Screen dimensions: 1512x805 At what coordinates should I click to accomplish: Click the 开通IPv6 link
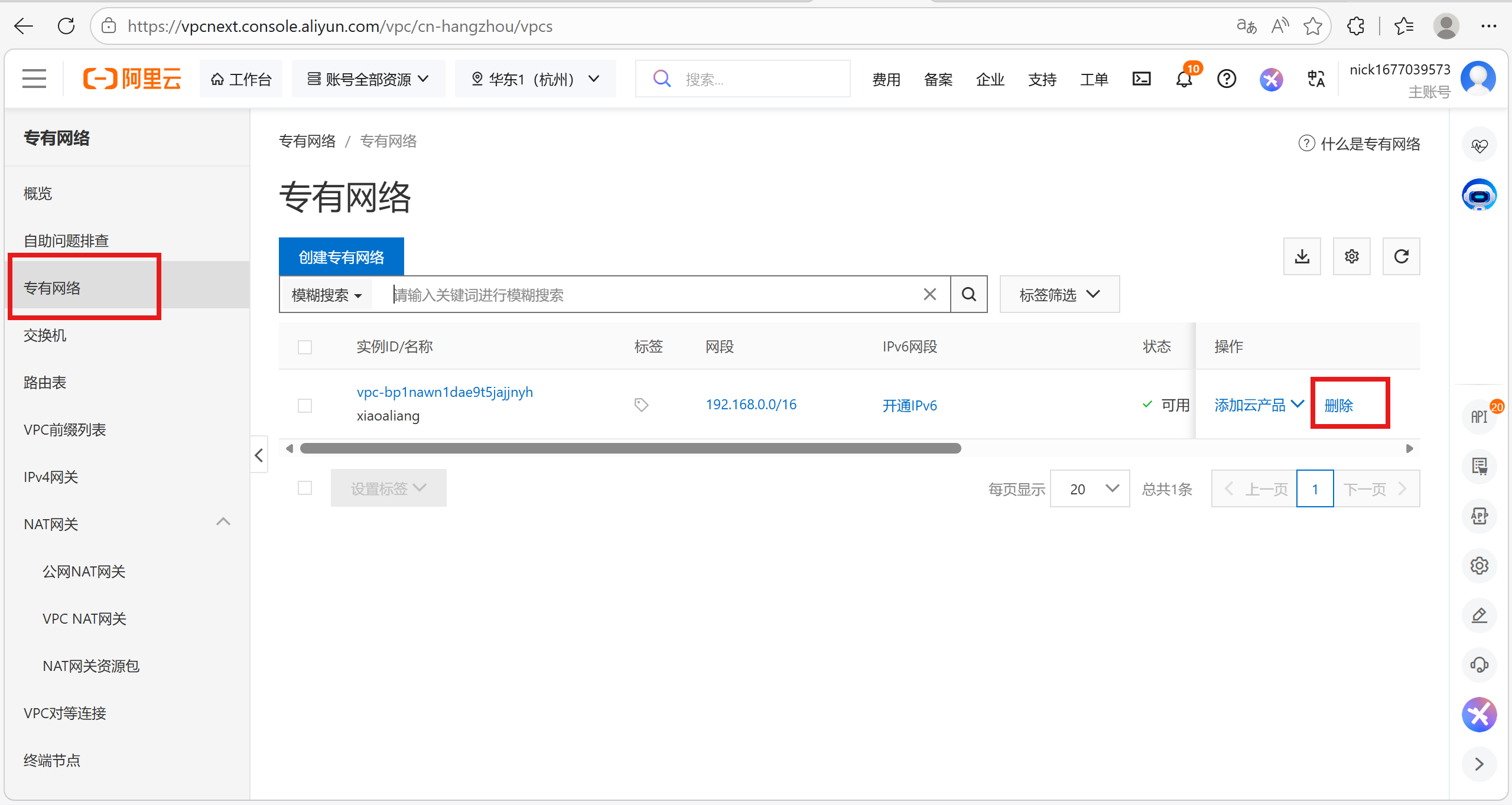909,405
